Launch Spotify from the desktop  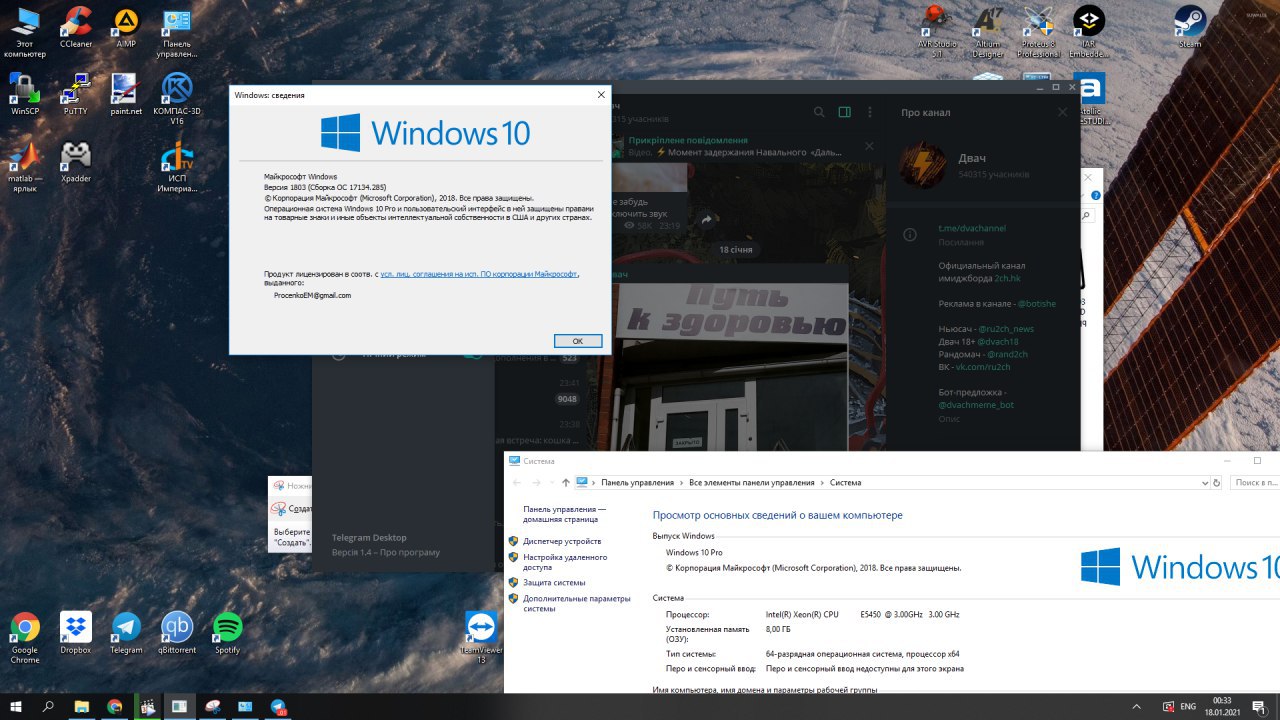tap(227, 633)
